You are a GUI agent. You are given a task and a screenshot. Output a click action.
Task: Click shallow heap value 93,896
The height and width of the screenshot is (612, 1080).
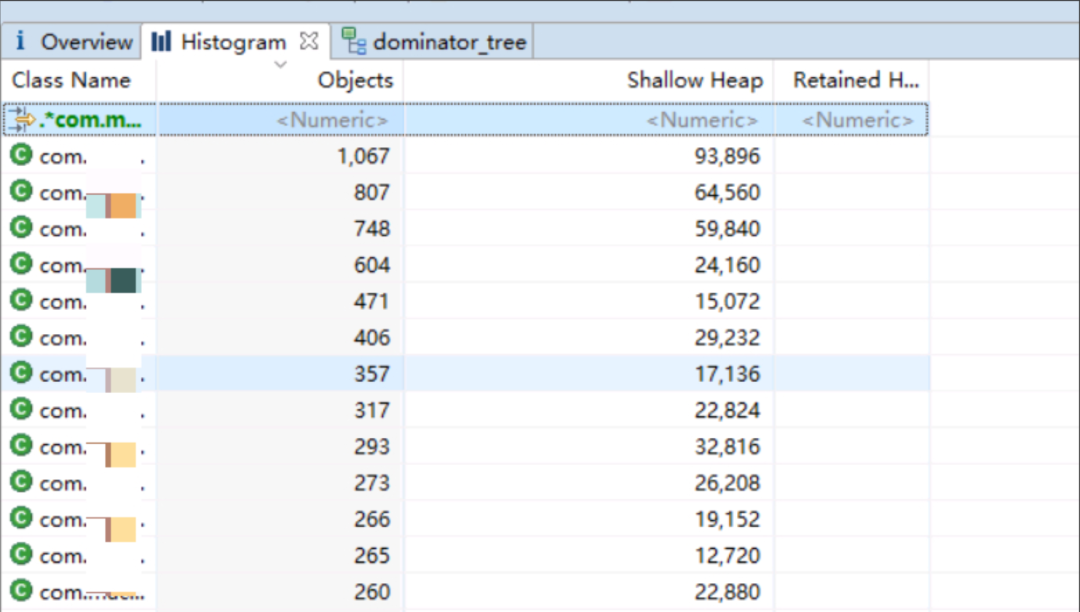click(727, 156)
